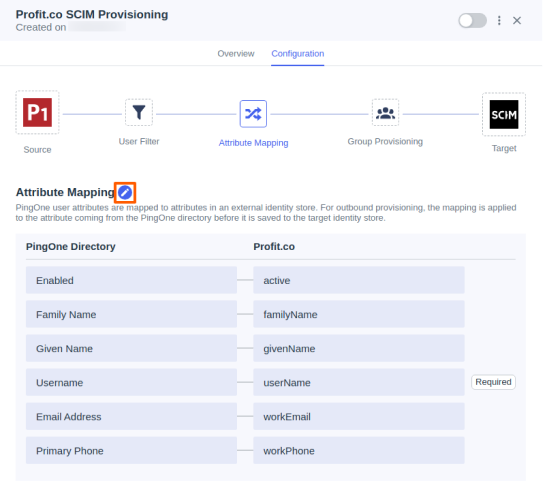
Task: Click the Group Provisioning step label
Action: [385, 141]
